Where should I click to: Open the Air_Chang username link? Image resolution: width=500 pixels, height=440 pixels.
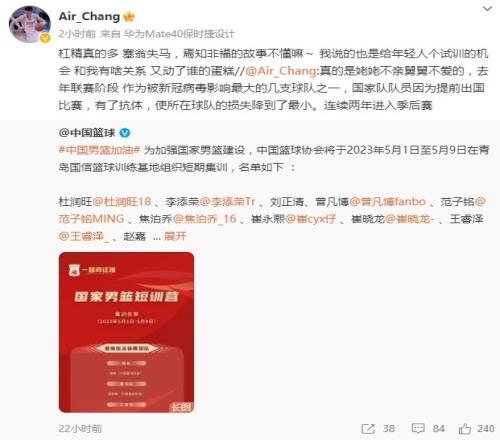(89, 16)
